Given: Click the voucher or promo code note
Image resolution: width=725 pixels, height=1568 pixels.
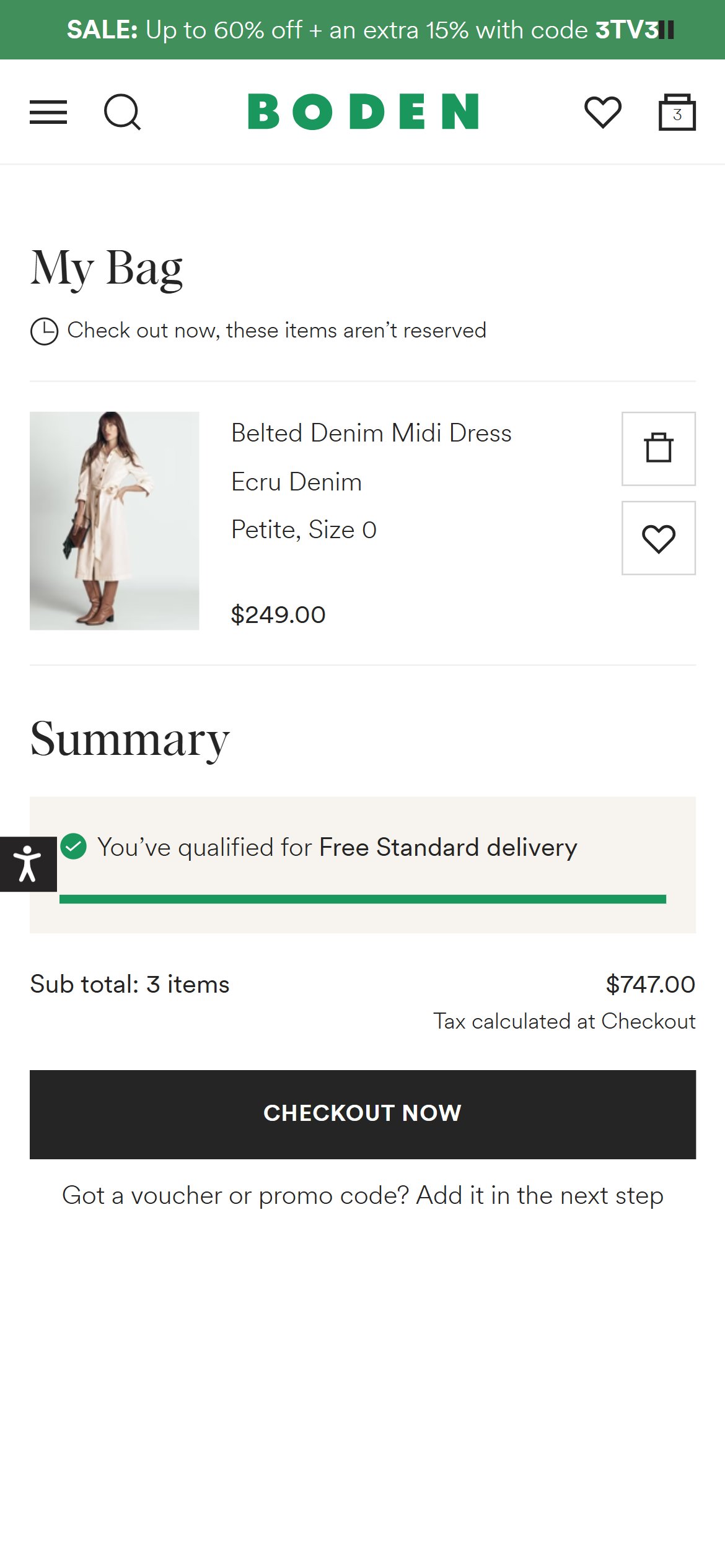Looking at the screenshot, I should [362, 1195].
